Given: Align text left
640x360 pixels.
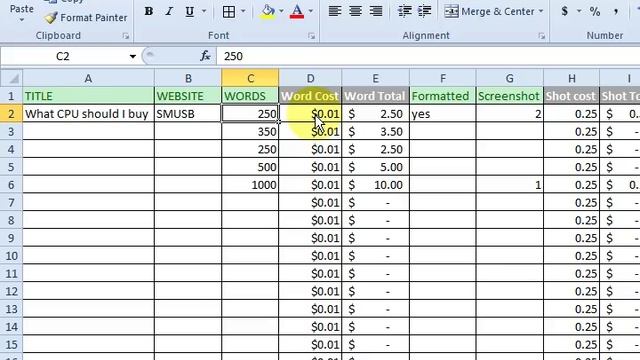Looking at the screenshot, I should pos(335,11).
